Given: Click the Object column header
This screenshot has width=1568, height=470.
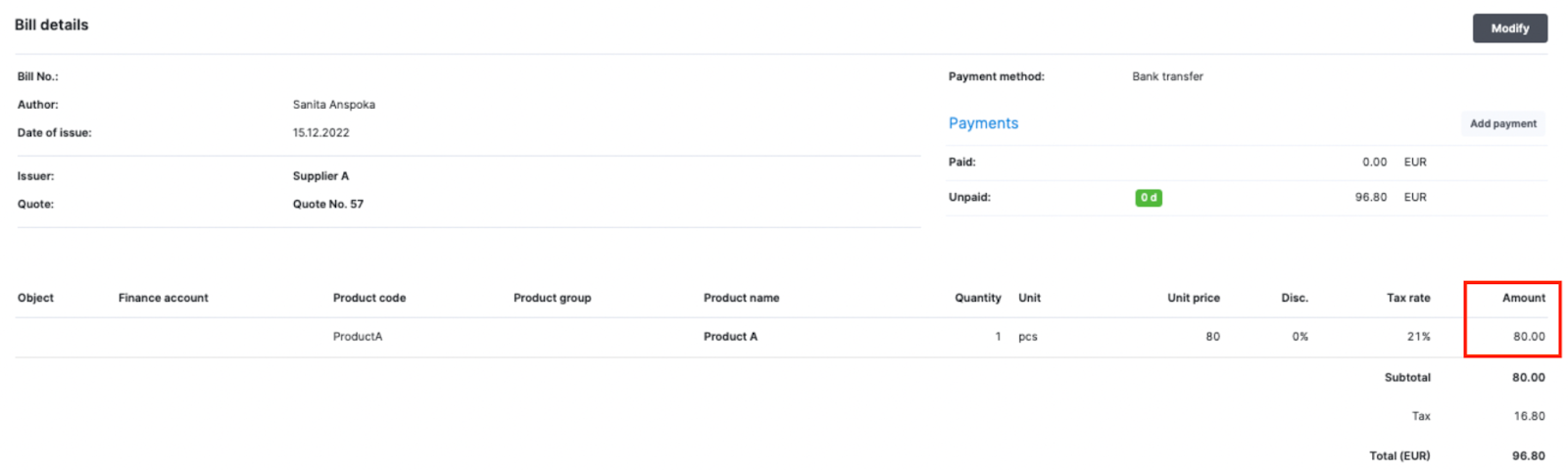Looking at the screenshot, I should pos(35,298).
